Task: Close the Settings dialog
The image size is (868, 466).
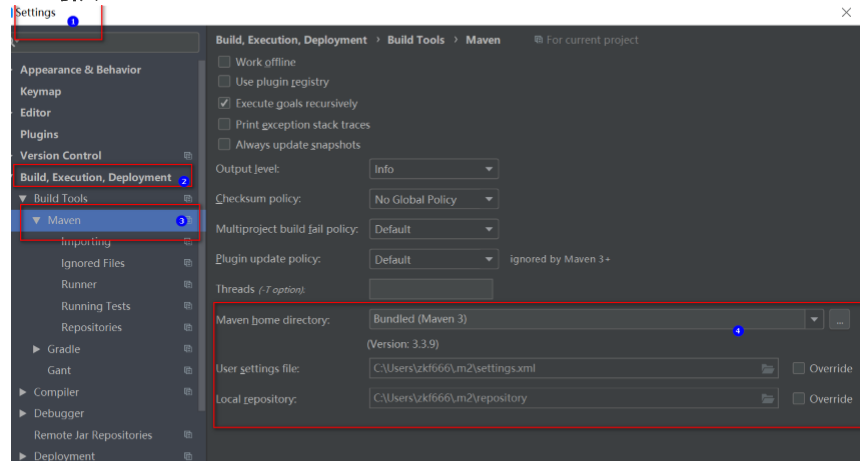Action: point(846,12)
